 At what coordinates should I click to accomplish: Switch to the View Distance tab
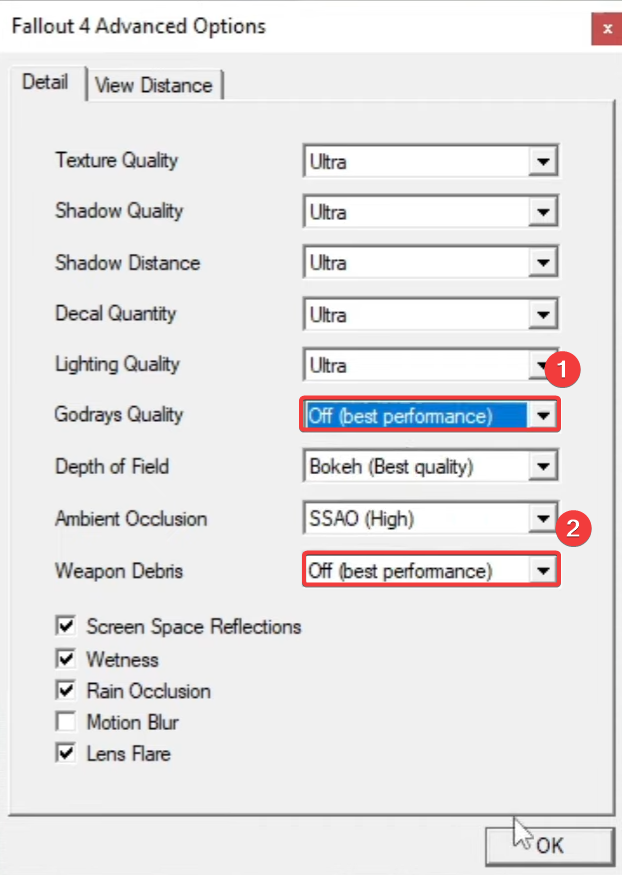point(154,86)
